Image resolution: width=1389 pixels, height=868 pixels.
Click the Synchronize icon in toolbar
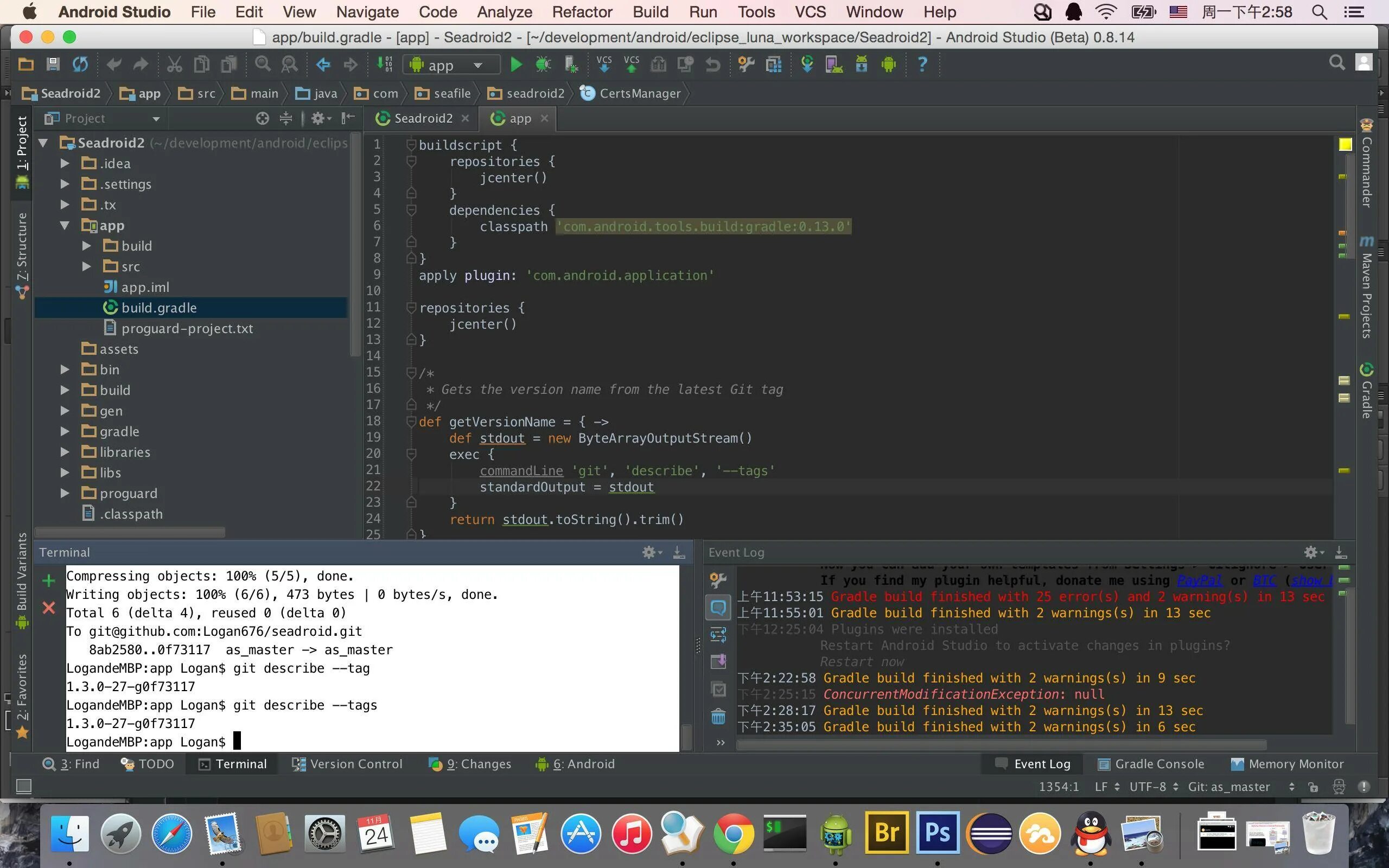click(80, 65)
